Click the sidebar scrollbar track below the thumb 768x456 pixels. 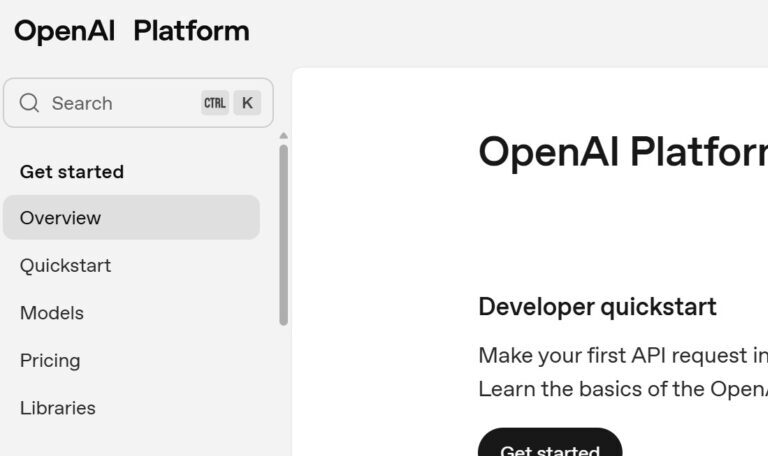pos(283,390)
